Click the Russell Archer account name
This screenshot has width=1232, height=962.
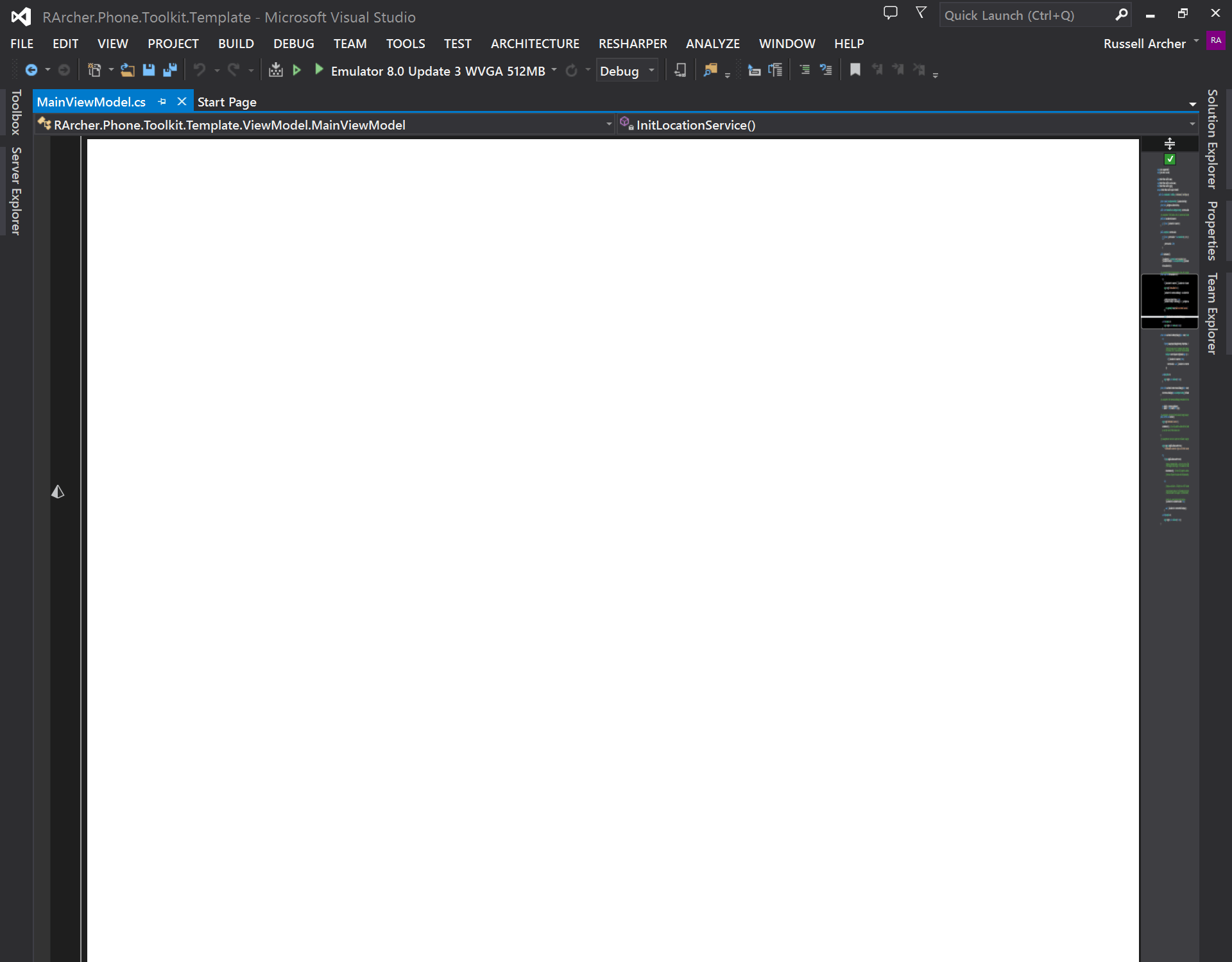click(x=1144, y=44)
